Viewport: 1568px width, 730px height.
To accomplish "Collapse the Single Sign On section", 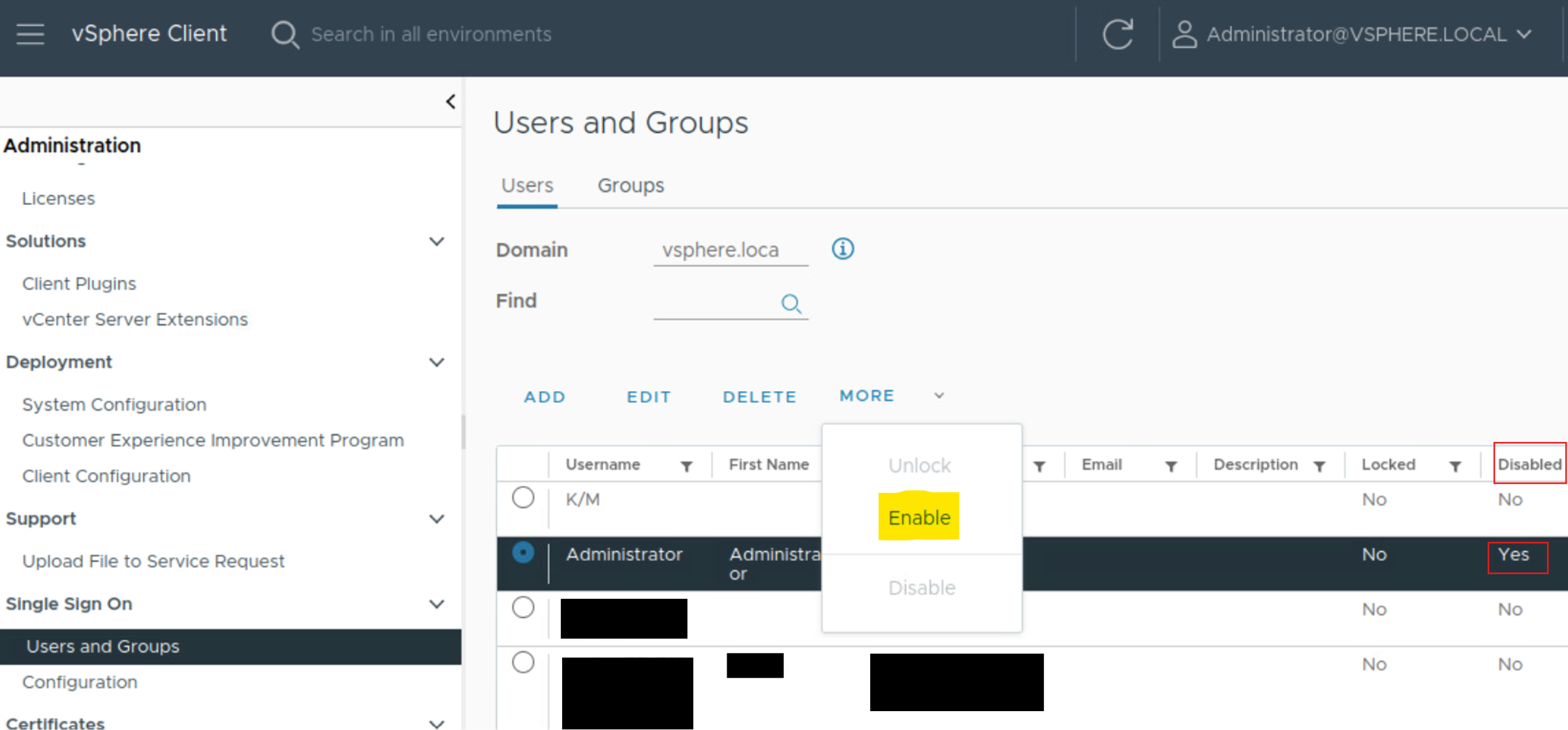I will click(x=436, y=604).
